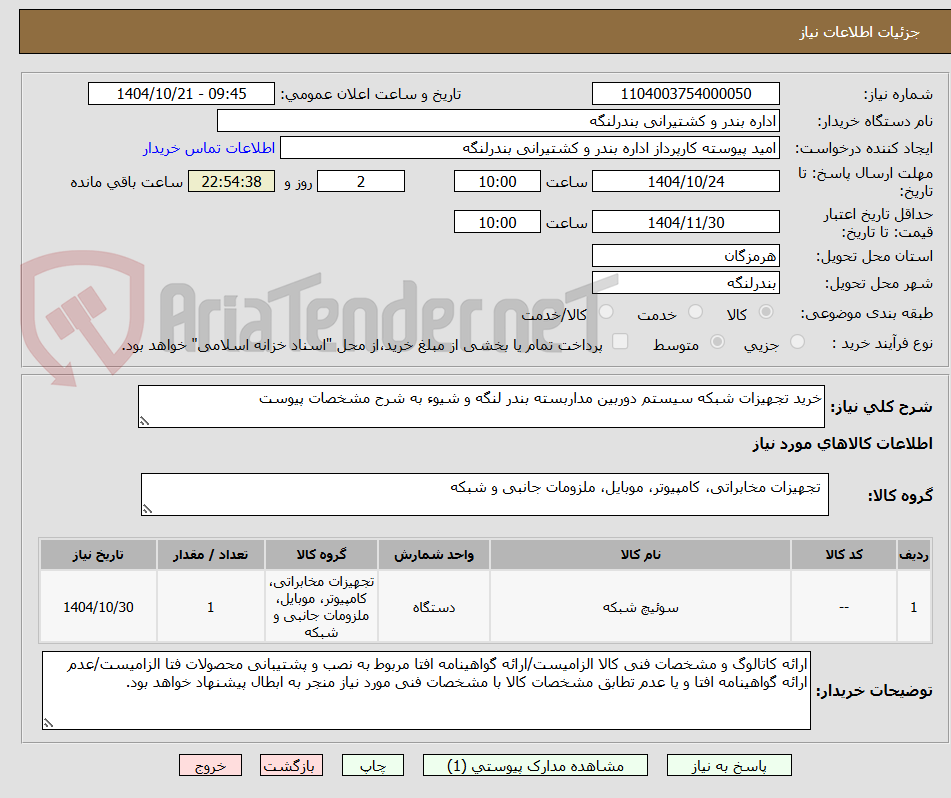Click the جزئیات اطلاعات نیاز page header
951x798 pixels.
click(859, 32)
